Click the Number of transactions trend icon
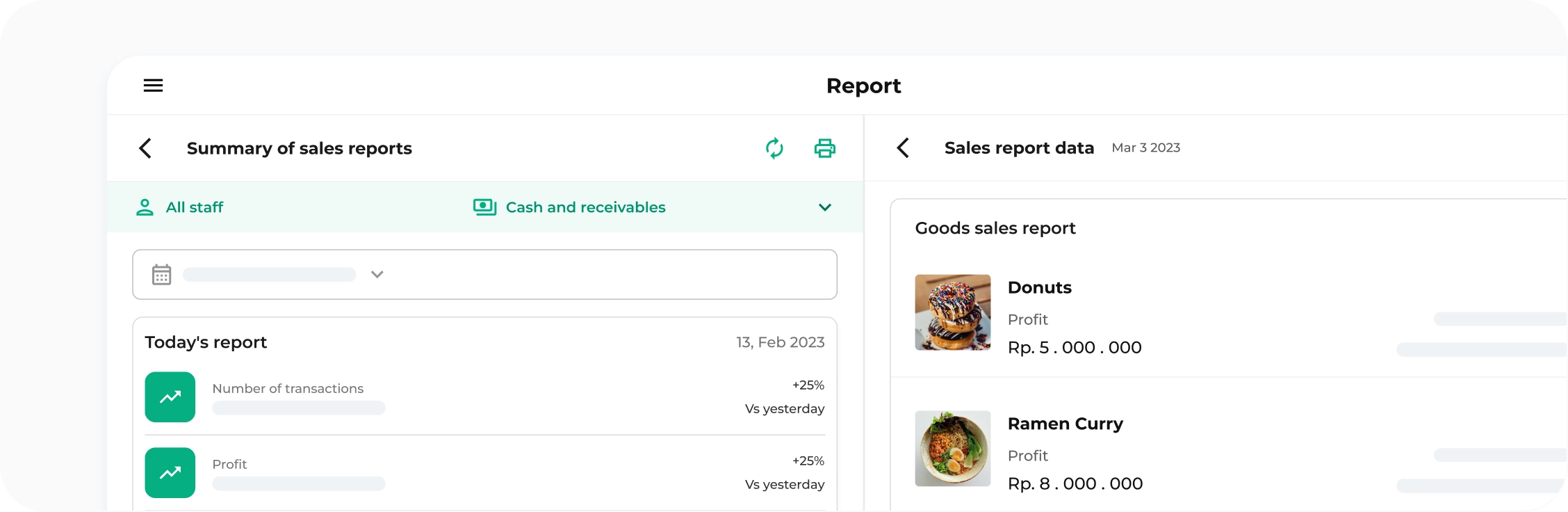 [x=170, y=397]
